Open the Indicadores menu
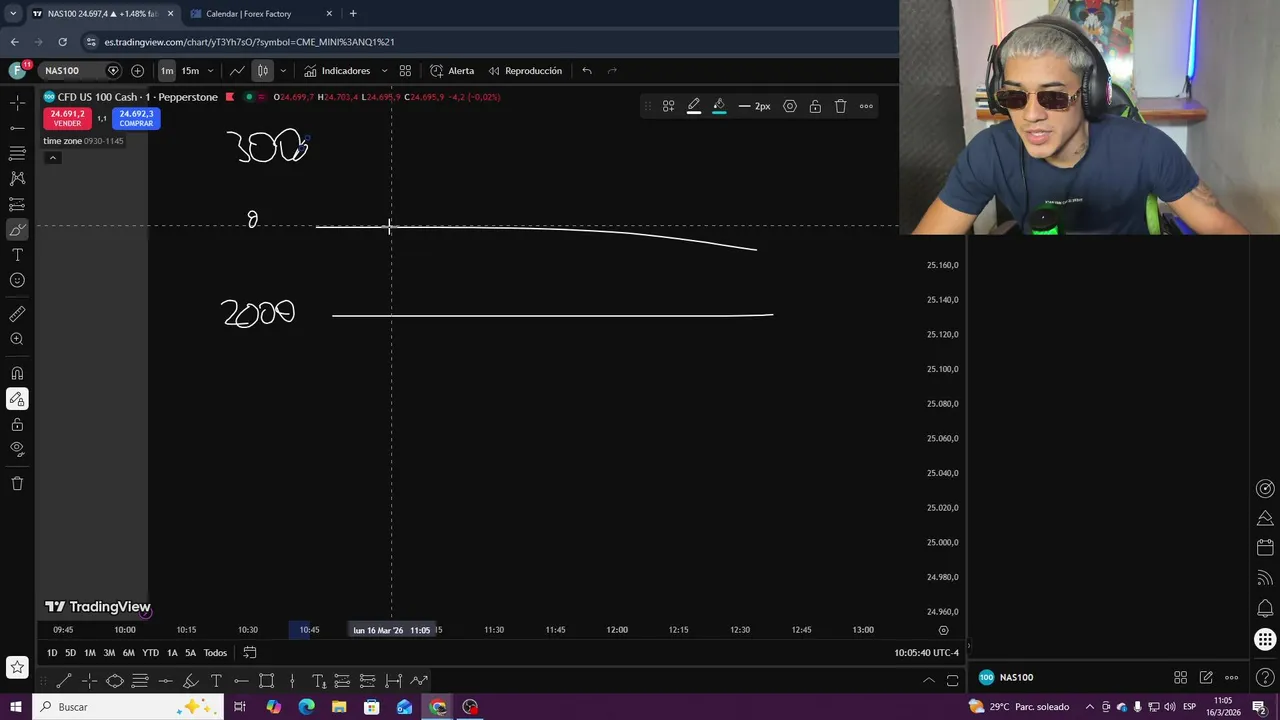Viewport: 1280px width, 720px height. (337, 71)
